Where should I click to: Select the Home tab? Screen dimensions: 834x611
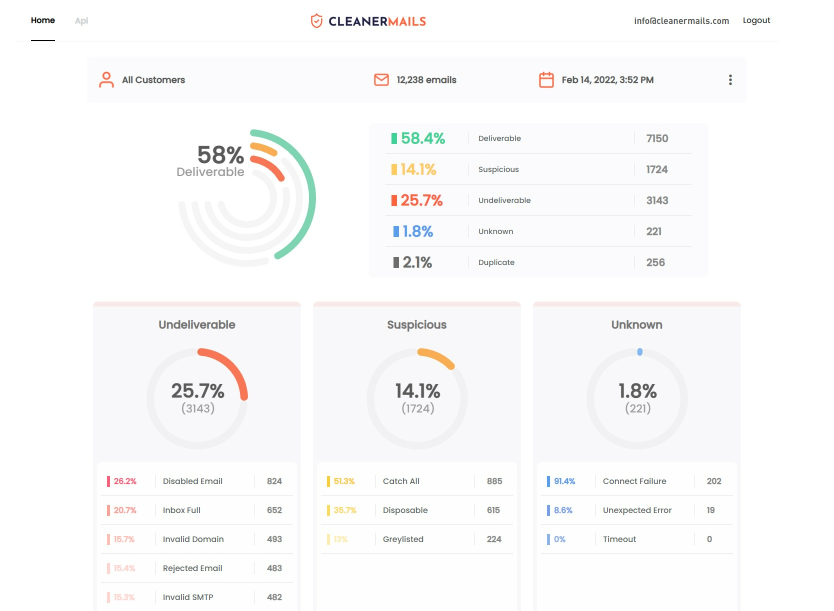click(43, 20)
